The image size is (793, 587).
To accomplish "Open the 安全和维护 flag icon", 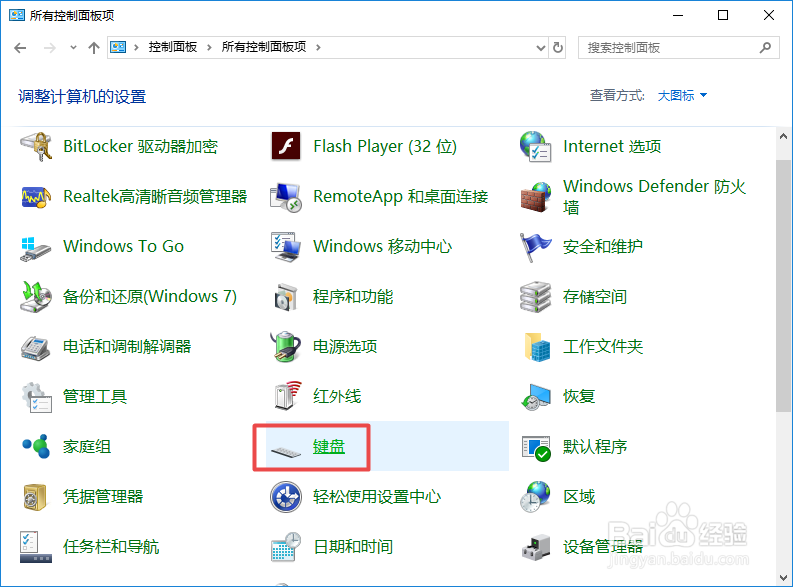I will tap(536, 247).
